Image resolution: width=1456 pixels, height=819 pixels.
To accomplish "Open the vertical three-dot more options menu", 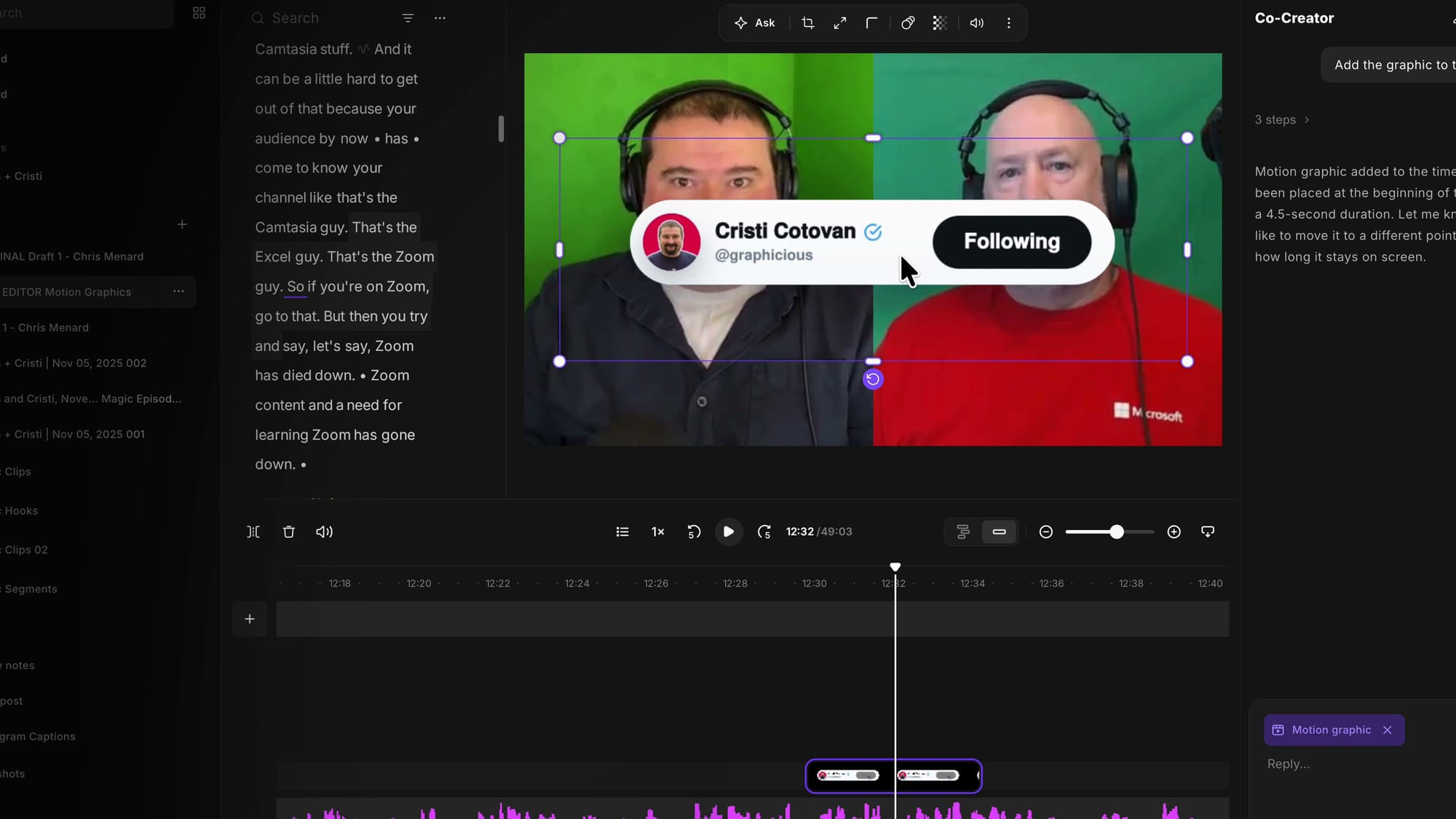I will click(x=1009, y=23).
